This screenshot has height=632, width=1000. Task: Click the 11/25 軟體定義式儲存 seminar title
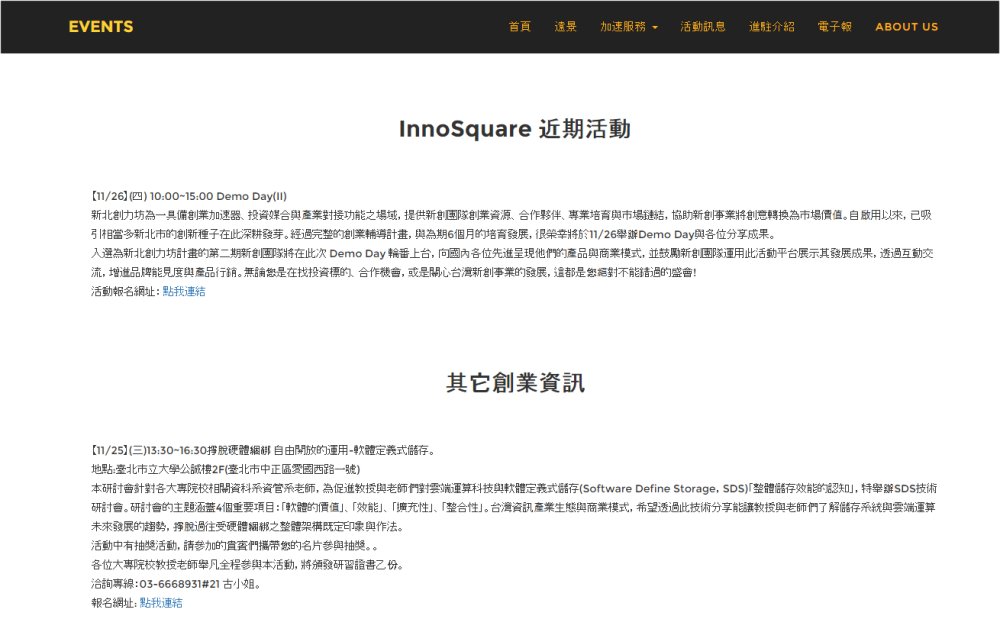coord(262,450)
